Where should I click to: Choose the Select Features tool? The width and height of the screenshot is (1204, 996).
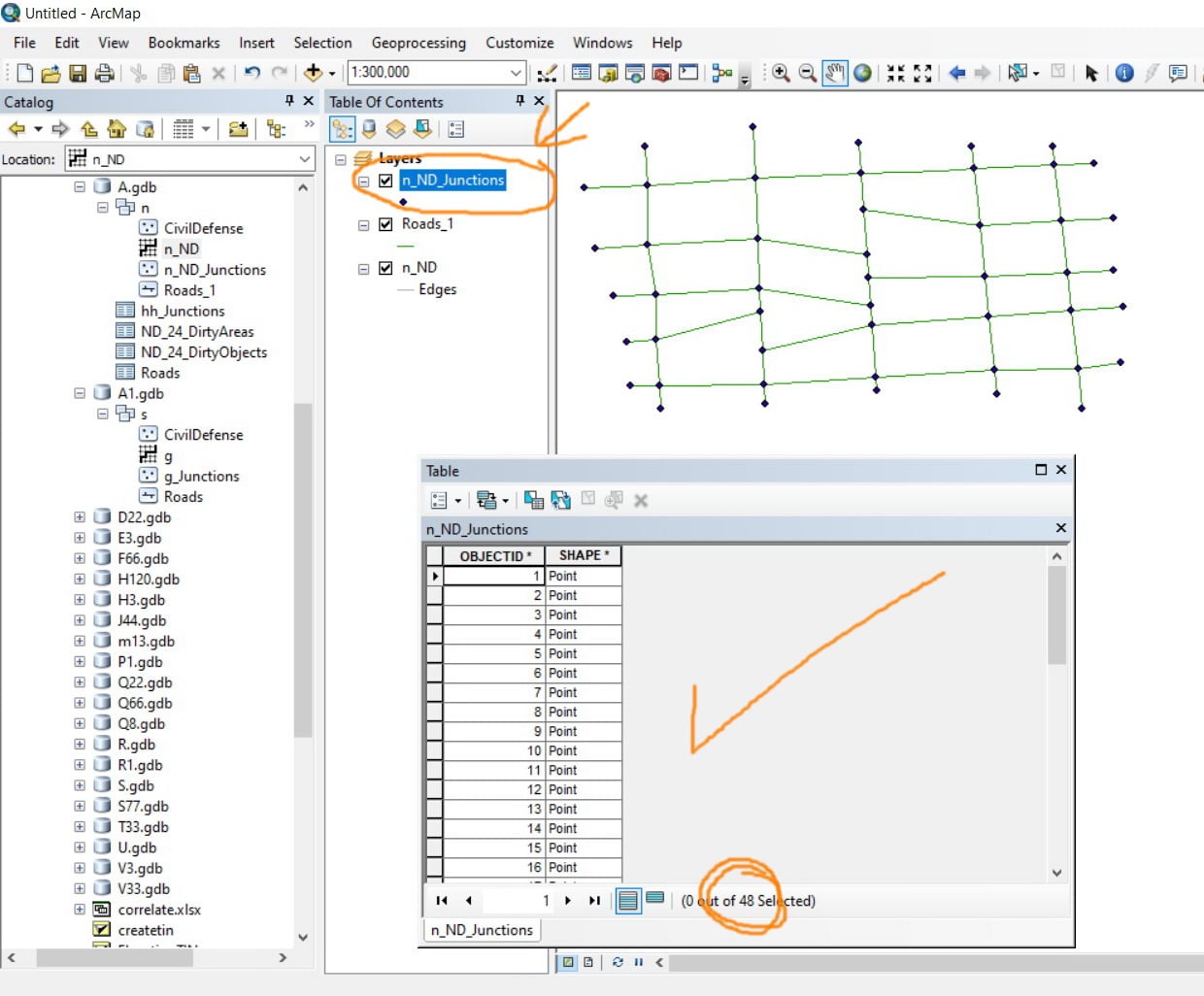(1017, 73)
